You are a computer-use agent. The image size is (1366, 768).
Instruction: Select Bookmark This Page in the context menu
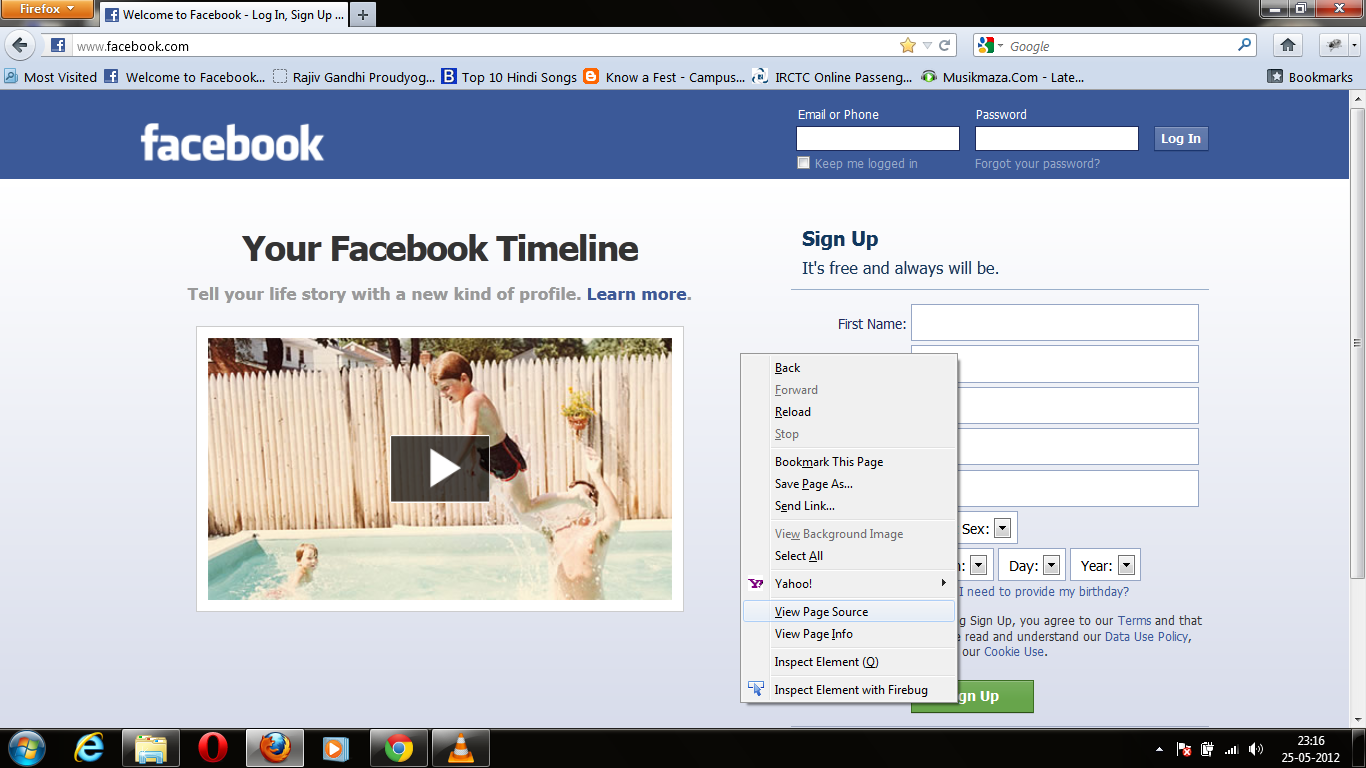(x=849, y=462)
